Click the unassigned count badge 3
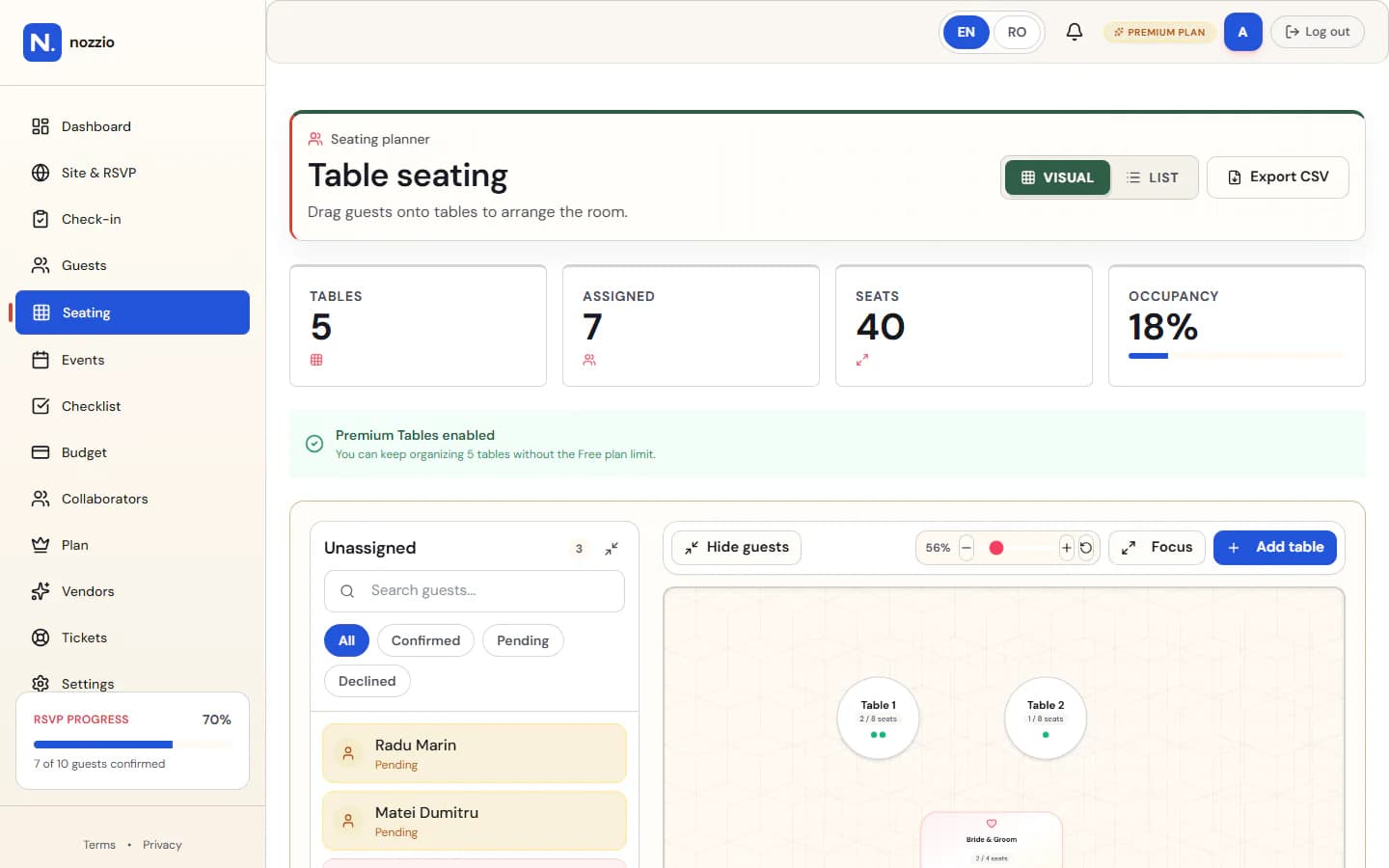 point(579,549)
